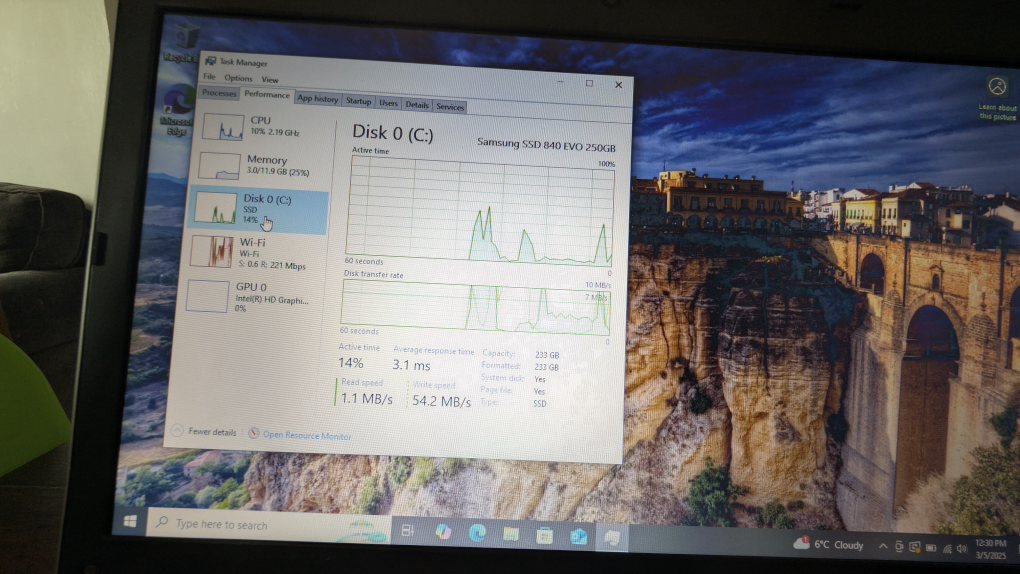The height and width of the screenshot is (574, 1020).
Task: Open File Explorer from the taskbar
Action: click(x=511, y=534)
